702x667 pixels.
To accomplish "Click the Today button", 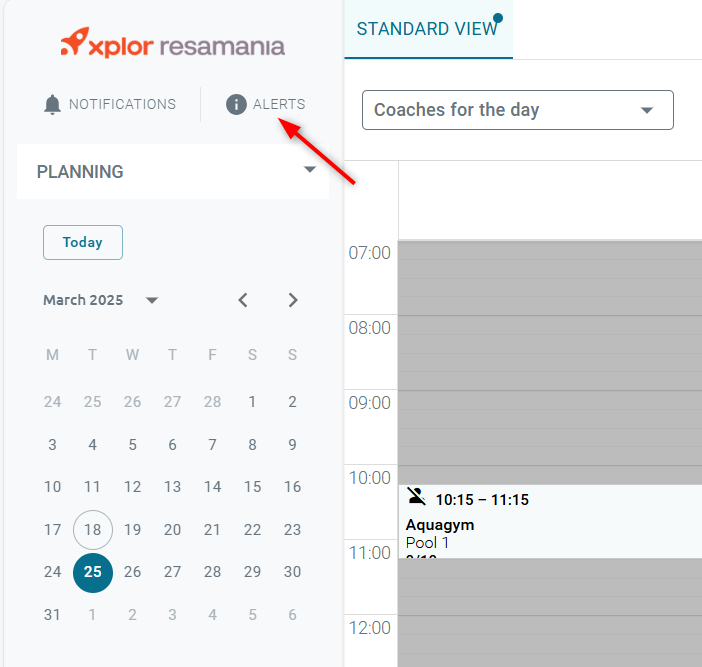I will click(82, 242).
